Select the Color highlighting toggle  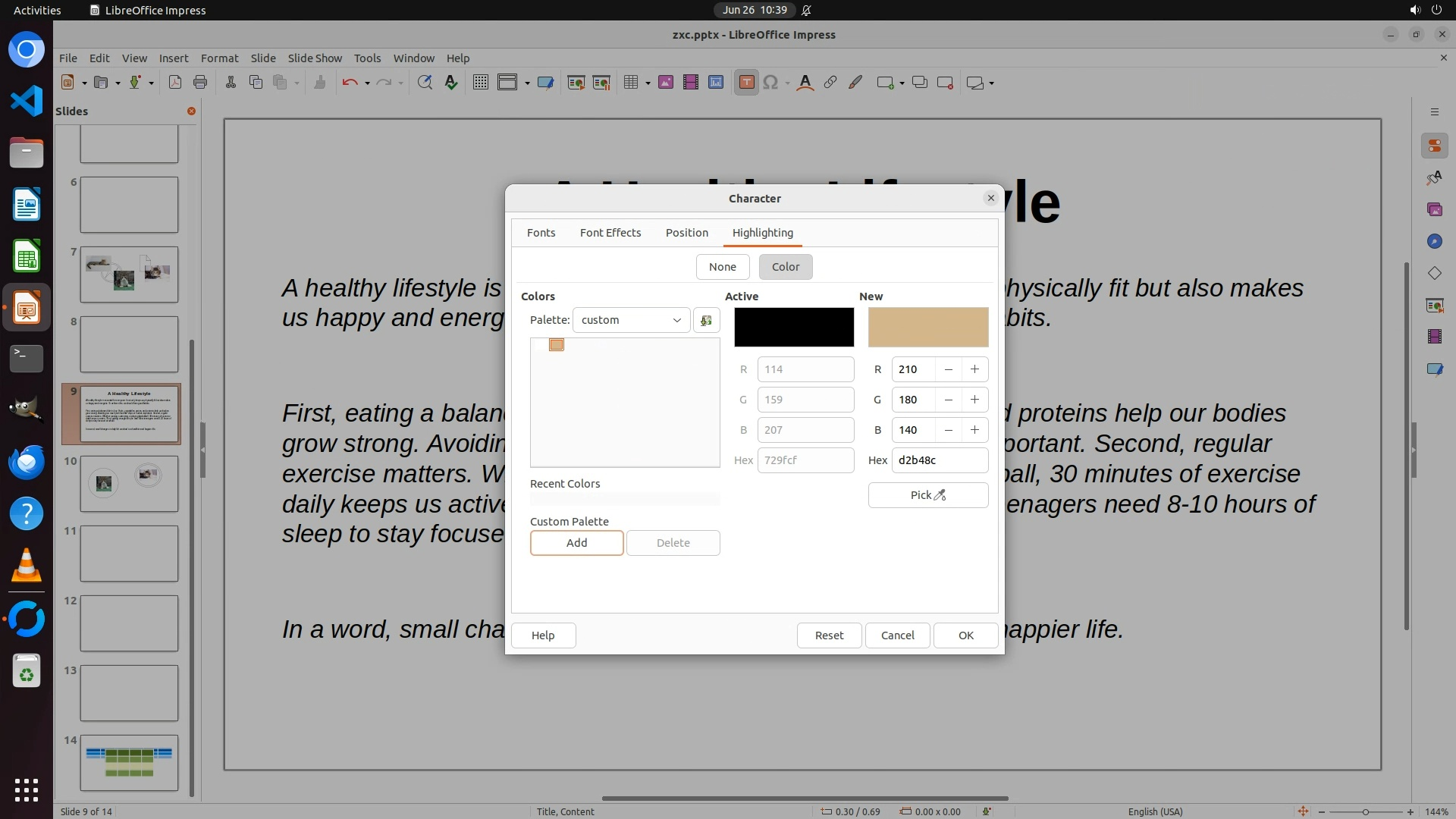[785, 267]
